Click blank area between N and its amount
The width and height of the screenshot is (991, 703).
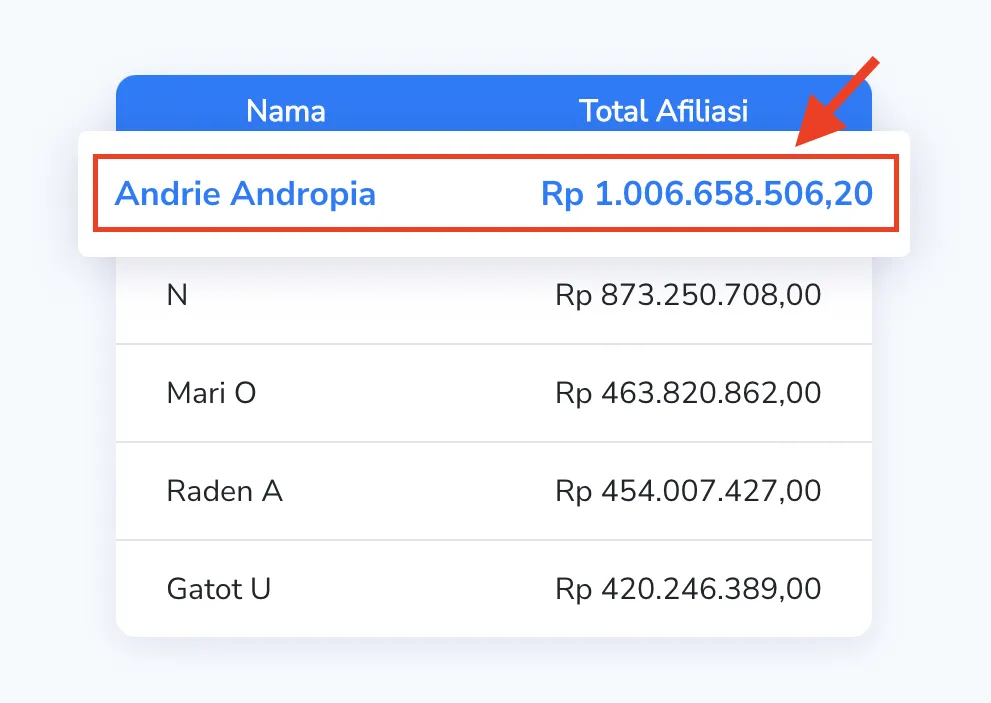[x=370, y=295]
